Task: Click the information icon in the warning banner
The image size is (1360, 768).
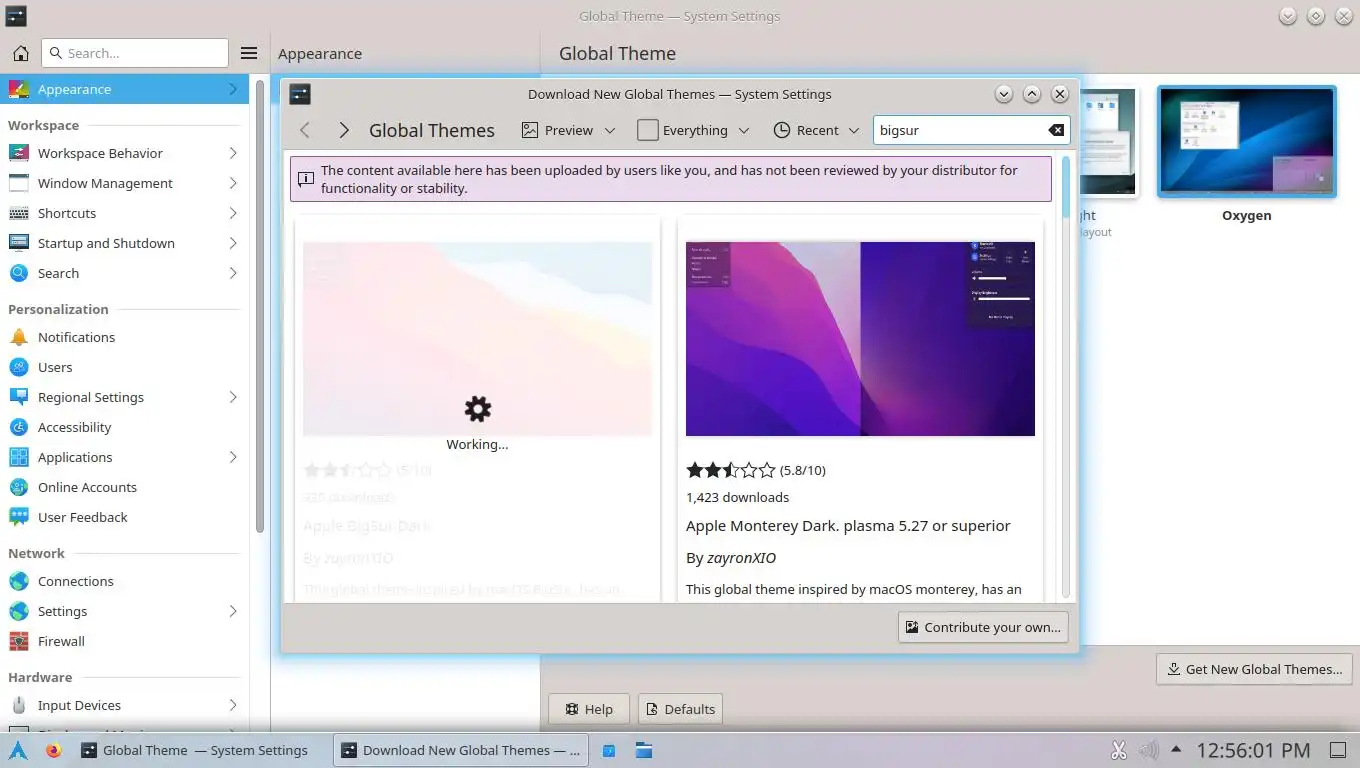Action: coord(306,179)
